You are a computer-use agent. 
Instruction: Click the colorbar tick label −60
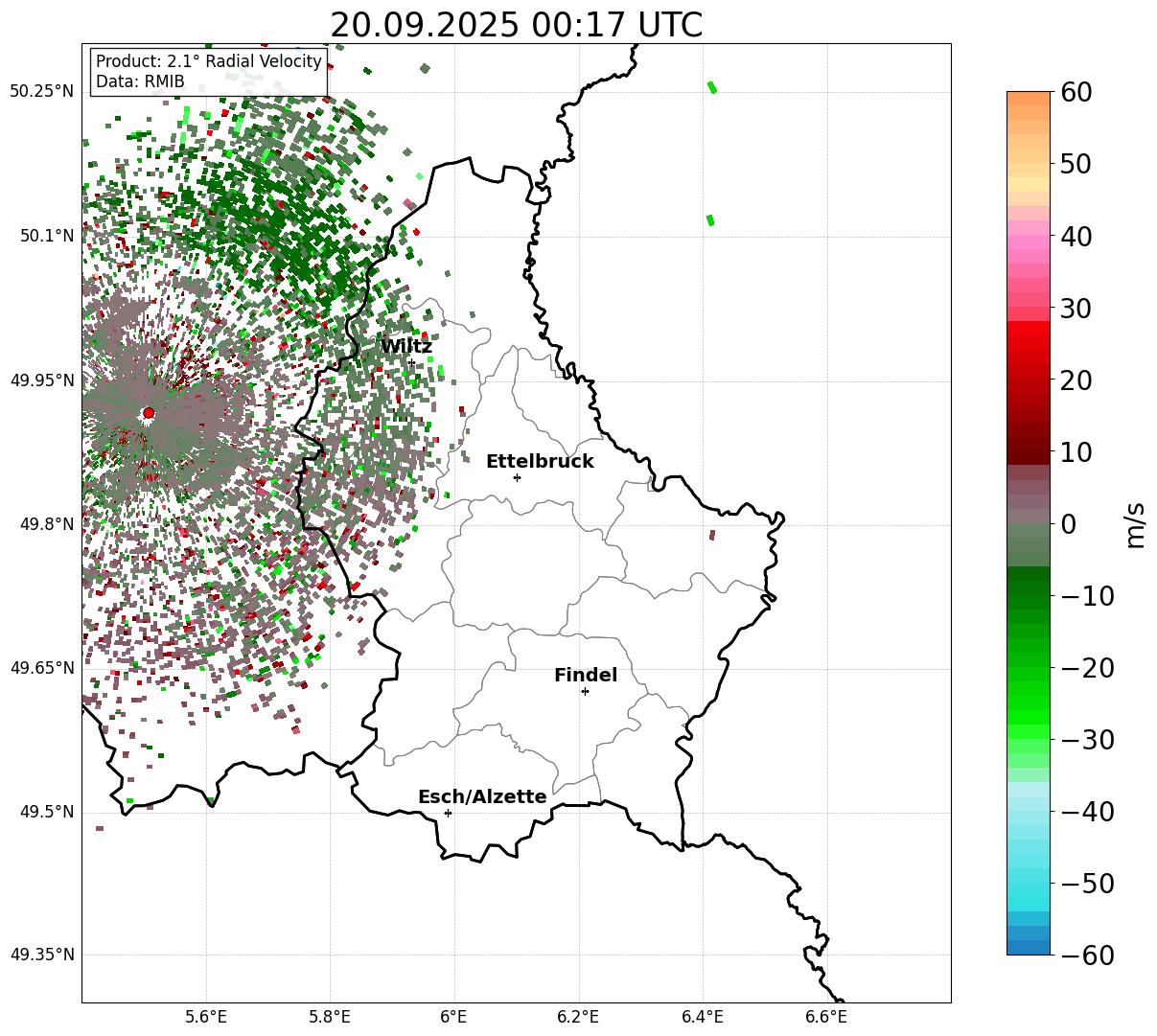(1087, 955)
